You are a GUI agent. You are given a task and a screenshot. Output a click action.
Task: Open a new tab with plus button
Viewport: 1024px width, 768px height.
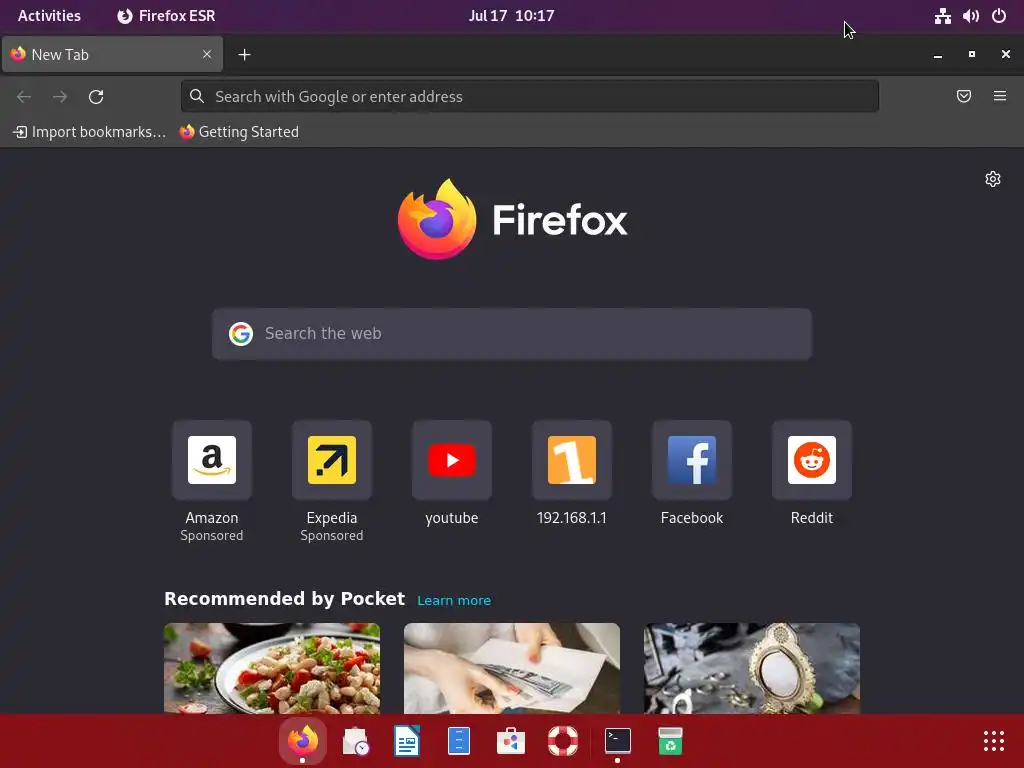click(244, 55)
